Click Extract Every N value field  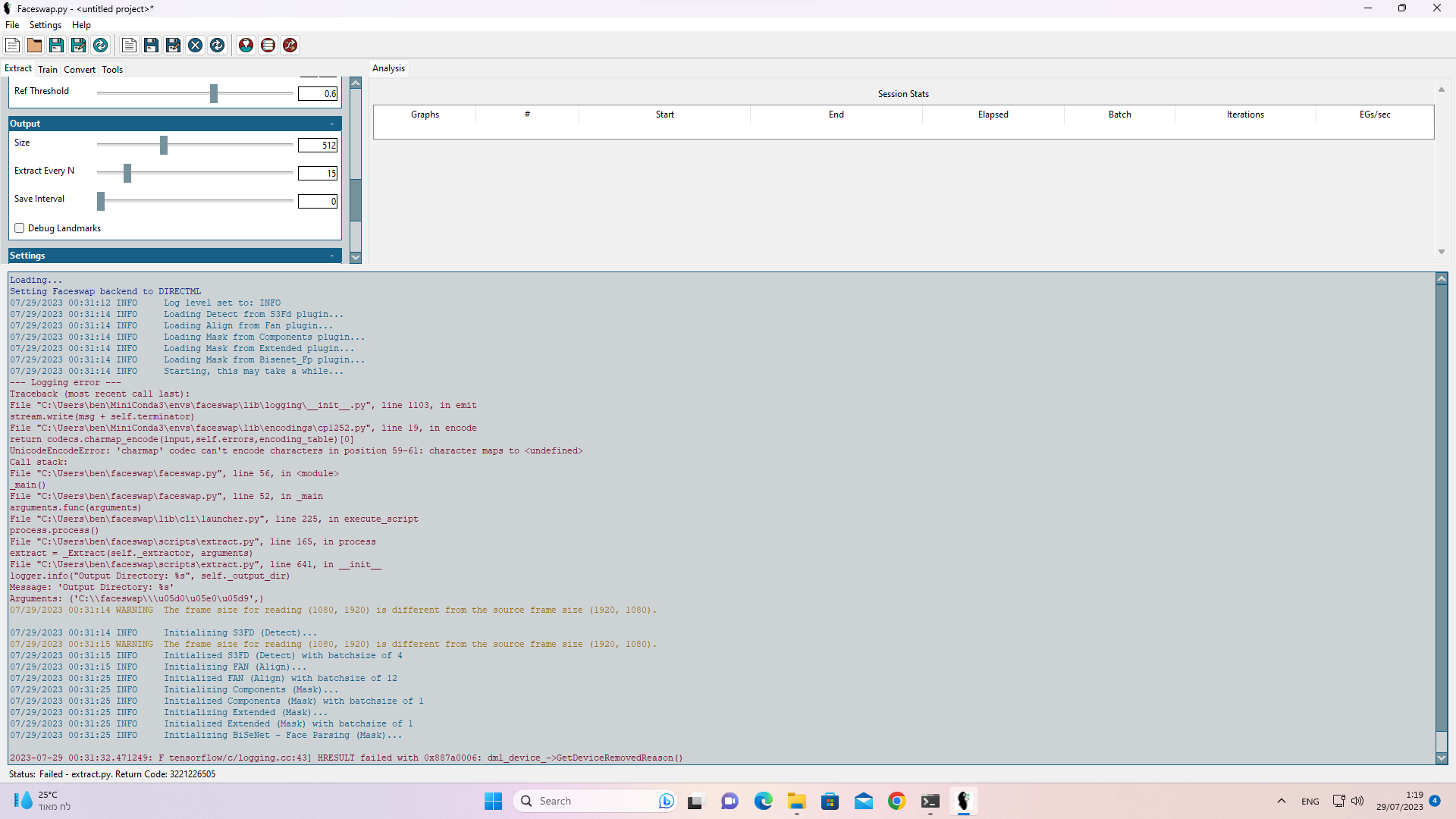[318, 174]
